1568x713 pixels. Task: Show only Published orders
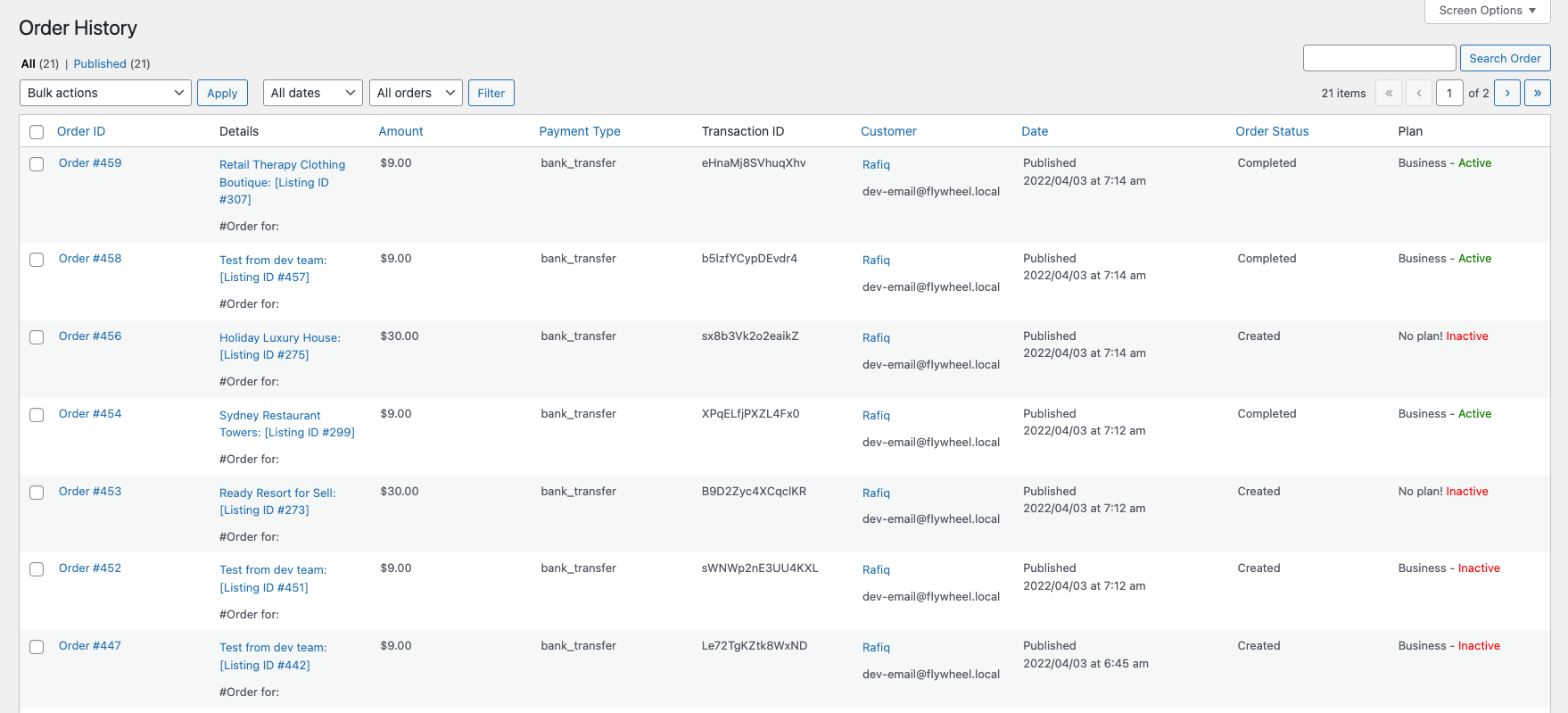(x=100, y=64)
